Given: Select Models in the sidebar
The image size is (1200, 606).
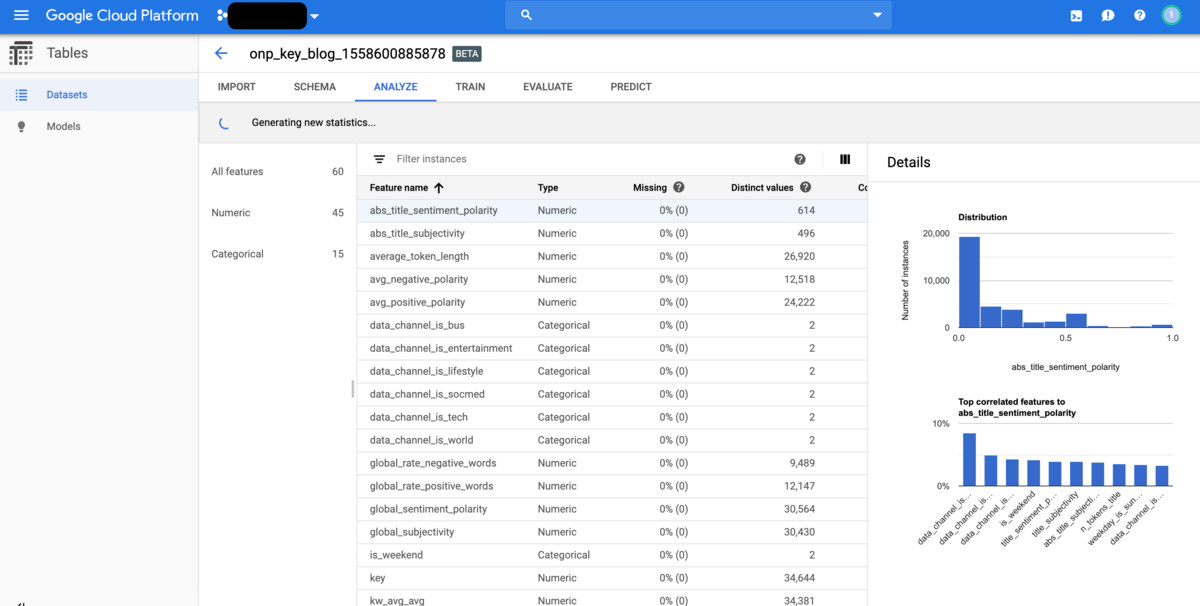Looking at the screenshot, I should click(x=99, y=127).
